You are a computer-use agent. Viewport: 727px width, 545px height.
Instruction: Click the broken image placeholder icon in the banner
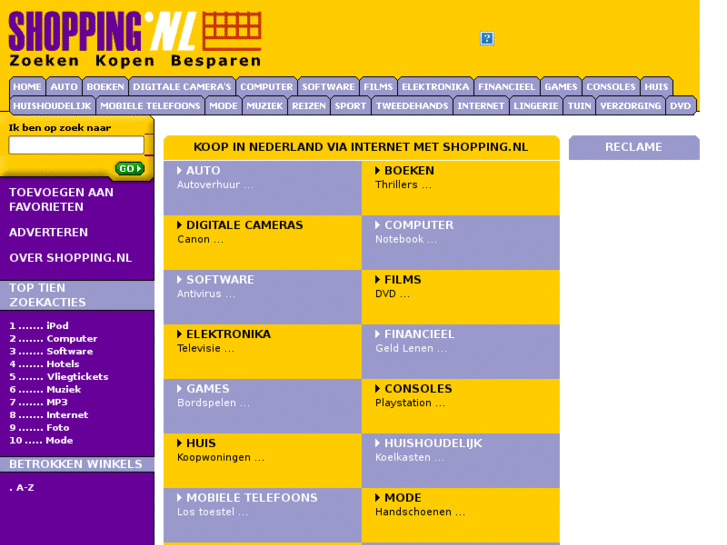point(487,38)
